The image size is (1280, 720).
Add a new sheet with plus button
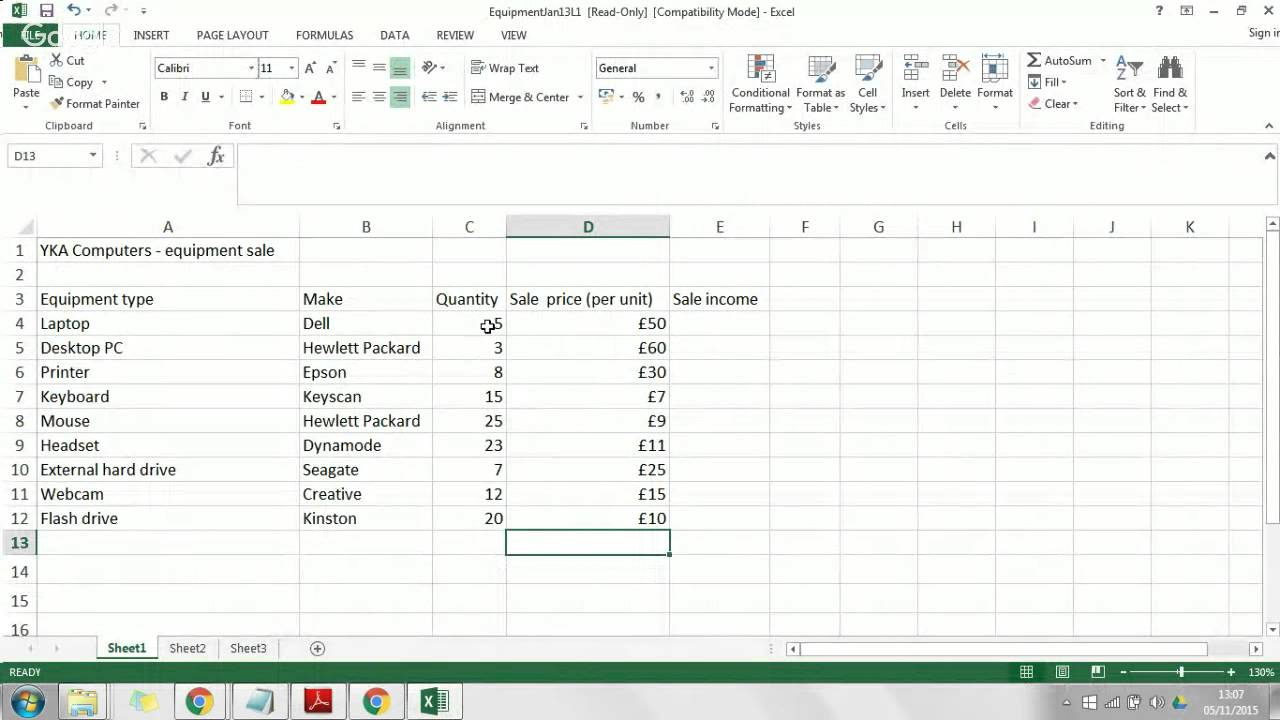[317, 648]
